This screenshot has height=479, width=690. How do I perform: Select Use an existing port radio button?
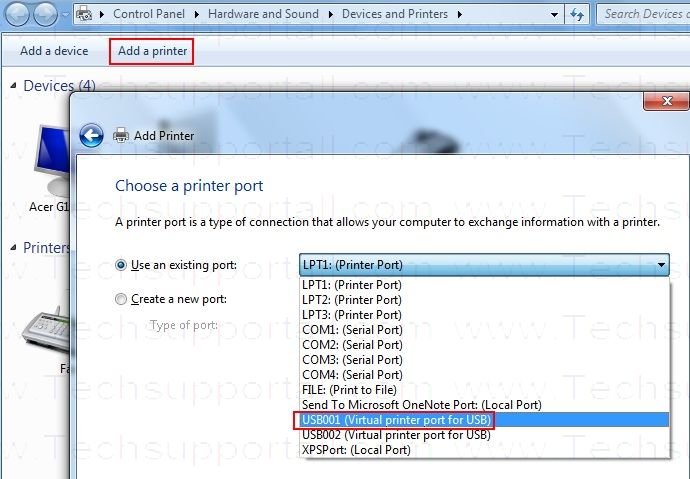click(121, 265)
